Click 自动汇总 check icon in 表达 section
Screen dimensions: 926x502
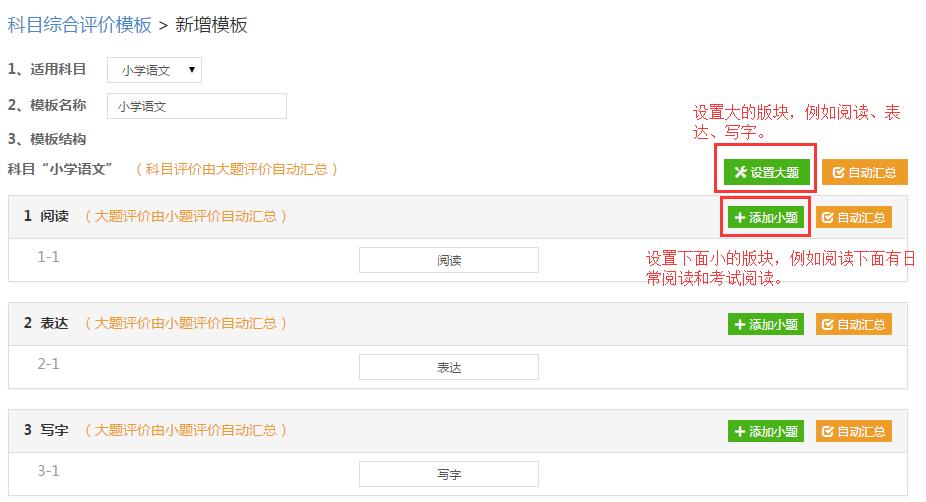point(827,324)
